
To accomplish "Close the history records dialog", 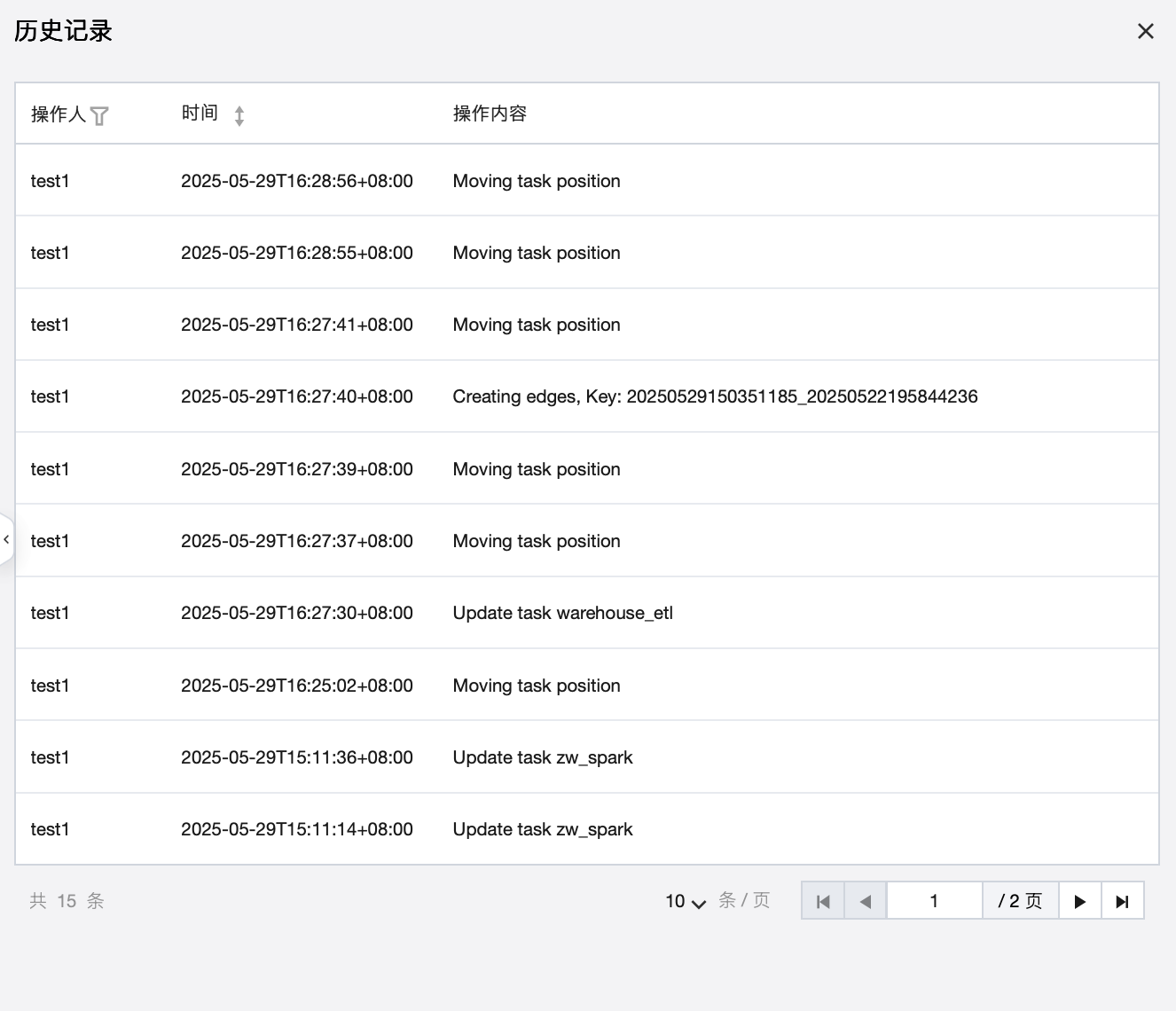I will (1145, 32).
